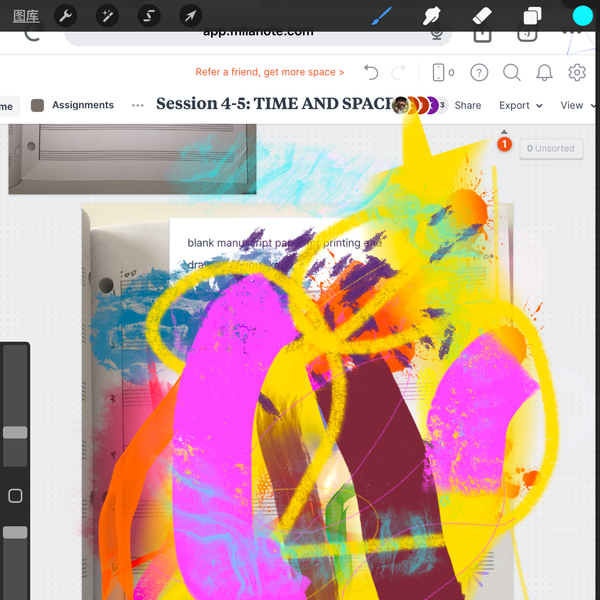Open the Layers panel
The height and width of the screenshot is (600, 600).
(x=532, y=16)
